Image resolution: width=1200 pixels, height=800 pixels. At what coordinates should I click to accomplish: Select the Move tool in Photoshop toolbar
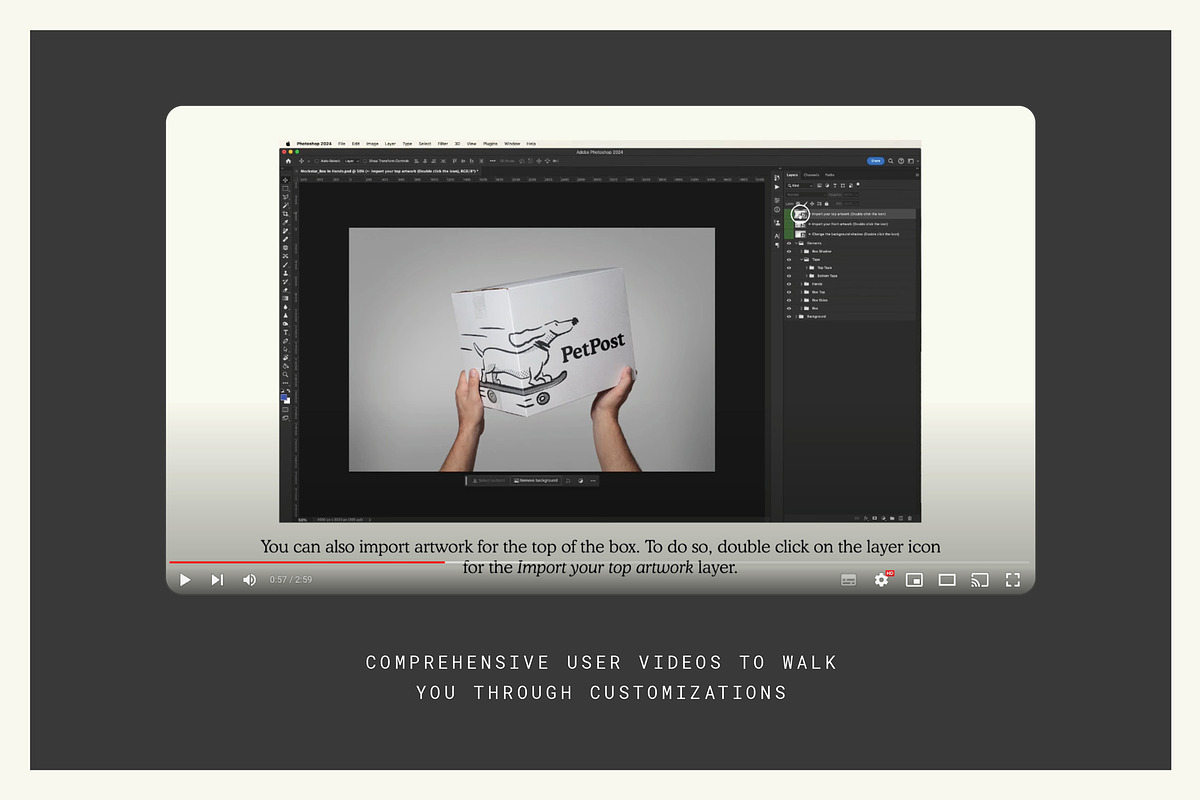pyautogui.click(x=285, y=180)
